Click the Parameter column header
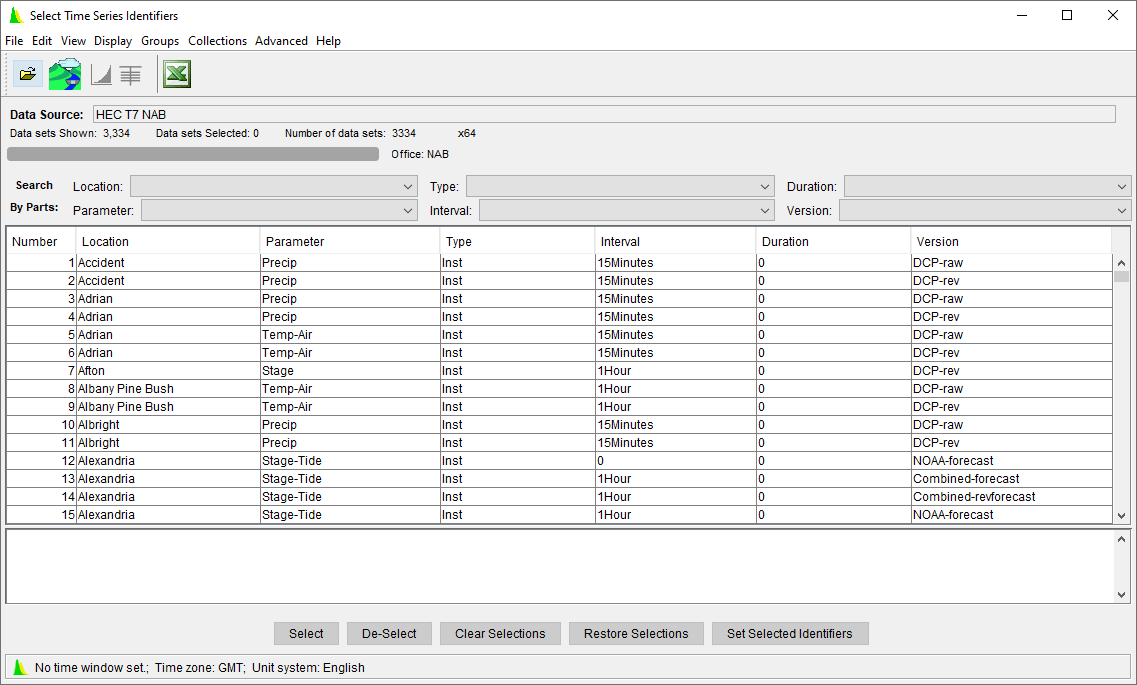The width and height of the screenshot is (1137, 685). (x=350, y=241)
